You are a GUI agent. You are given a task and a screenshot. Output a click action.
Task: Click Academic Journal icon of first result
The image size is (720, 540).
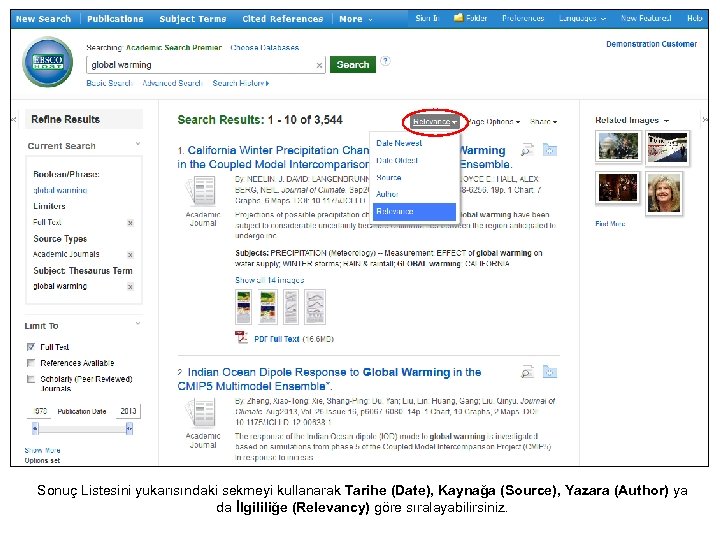pos(202,191)
